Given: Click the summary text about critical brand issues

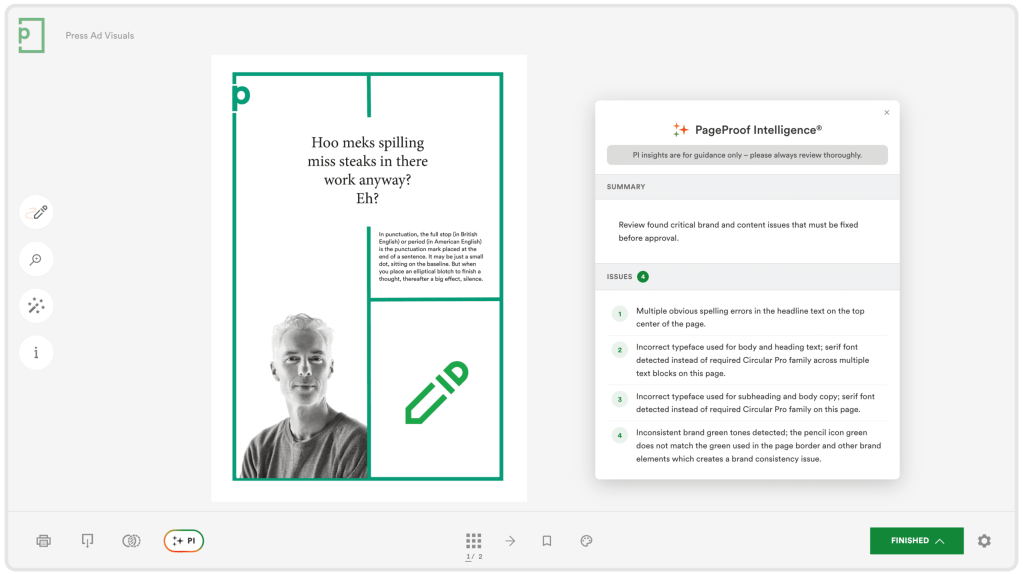Looking at the screenshot, I should pos(738,232).
